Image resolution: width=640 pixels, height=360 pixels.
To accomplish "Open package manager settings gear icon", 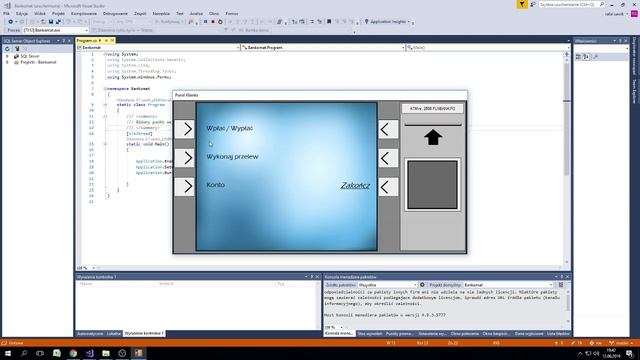I will tap(422, 285).
